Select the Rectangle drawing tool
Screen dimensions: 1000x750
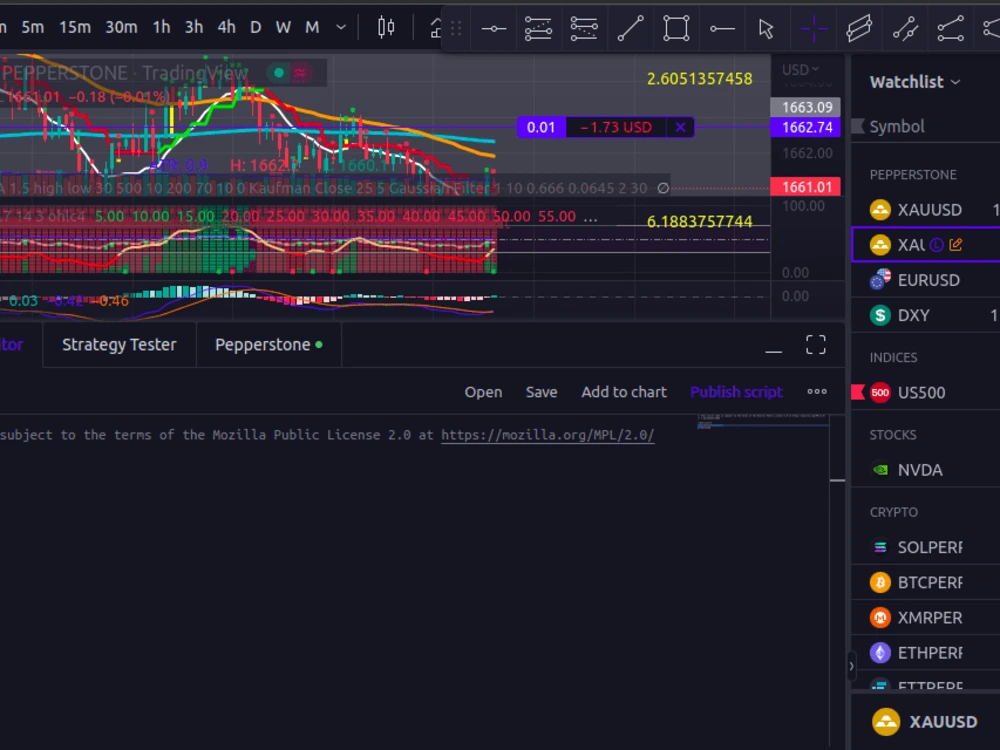(676, 28)
